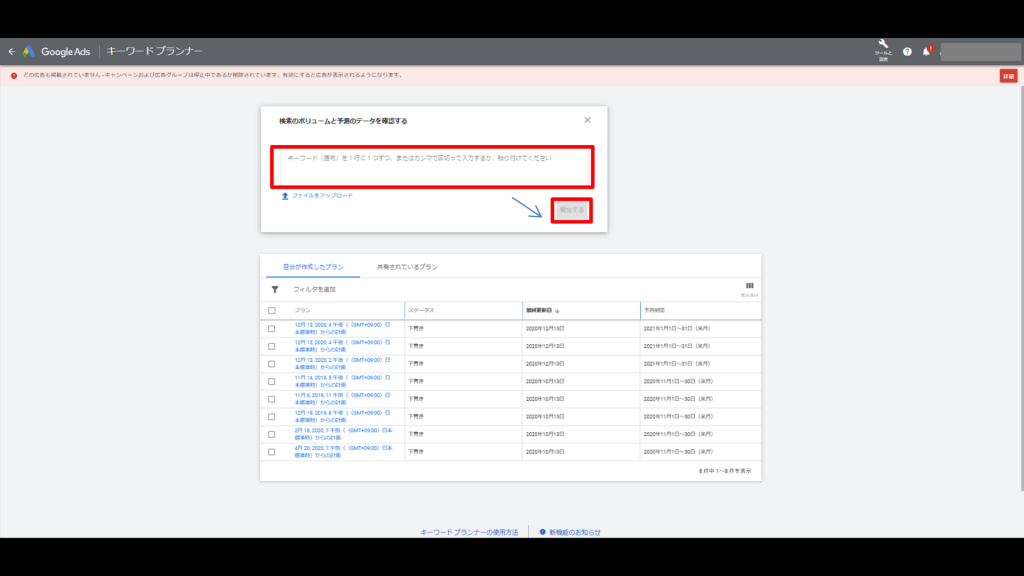Open the column display settings icon
1024x576 pixels.
click(x=749, y=286)
